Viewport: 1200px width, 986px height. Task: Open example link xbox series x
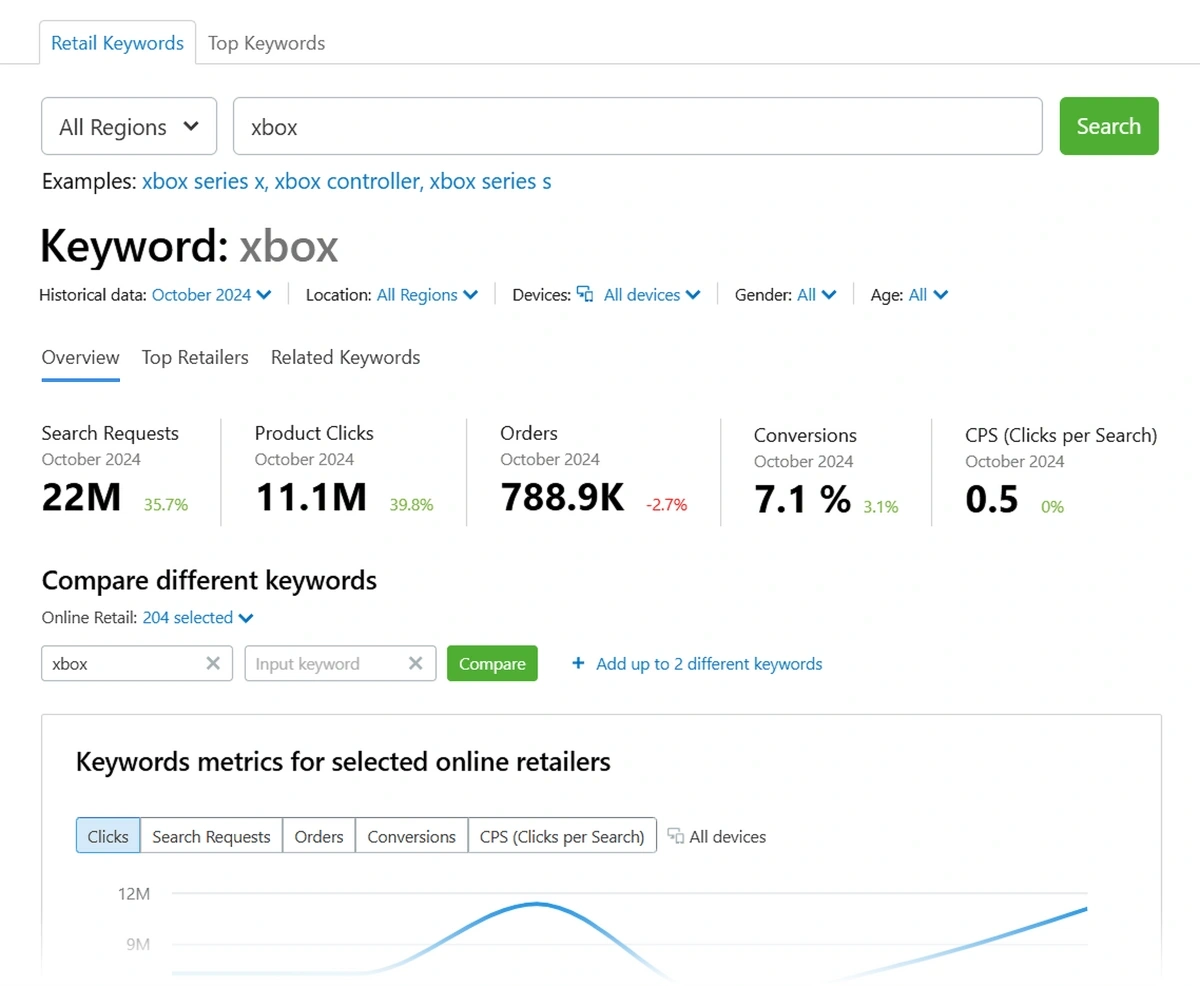[x=205, y=182]
